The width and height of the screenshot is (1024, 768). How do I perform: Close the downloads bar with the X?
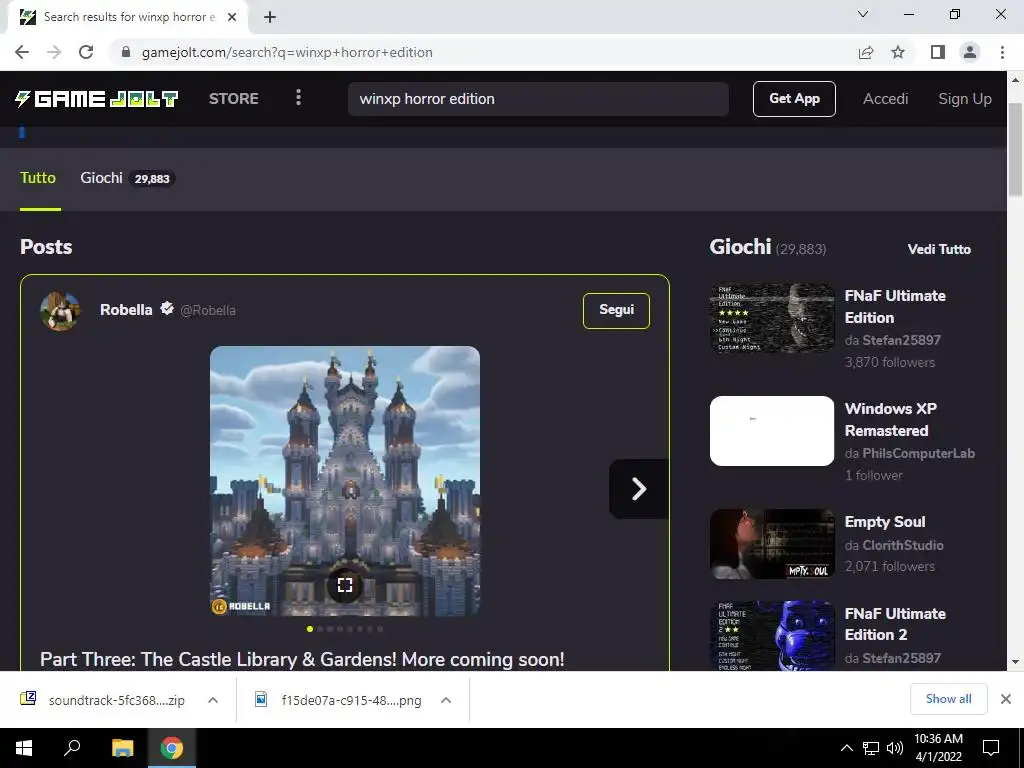click(1006, 699)
